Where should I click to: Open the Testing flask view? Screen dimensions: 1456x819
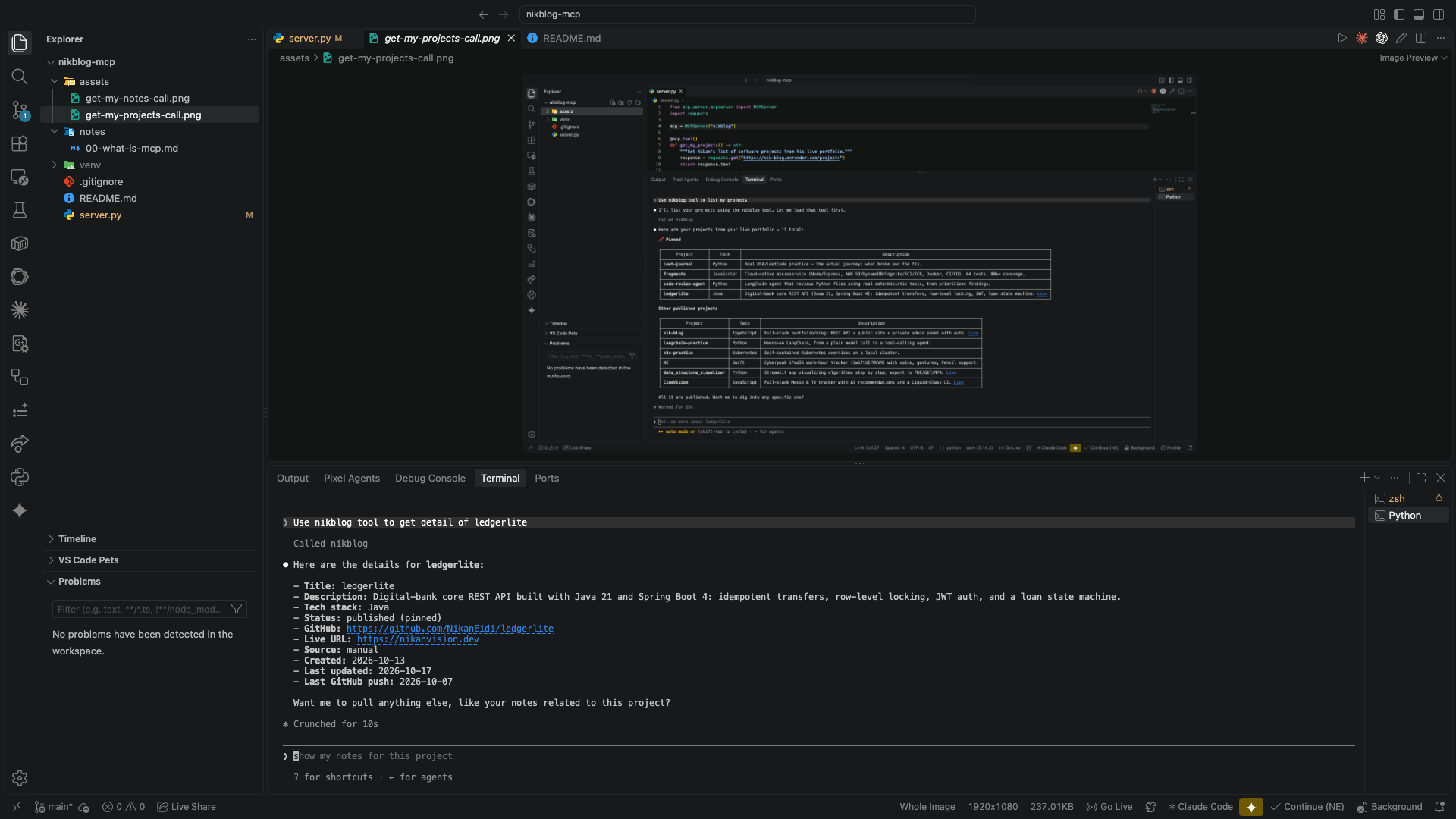(20, 210)
